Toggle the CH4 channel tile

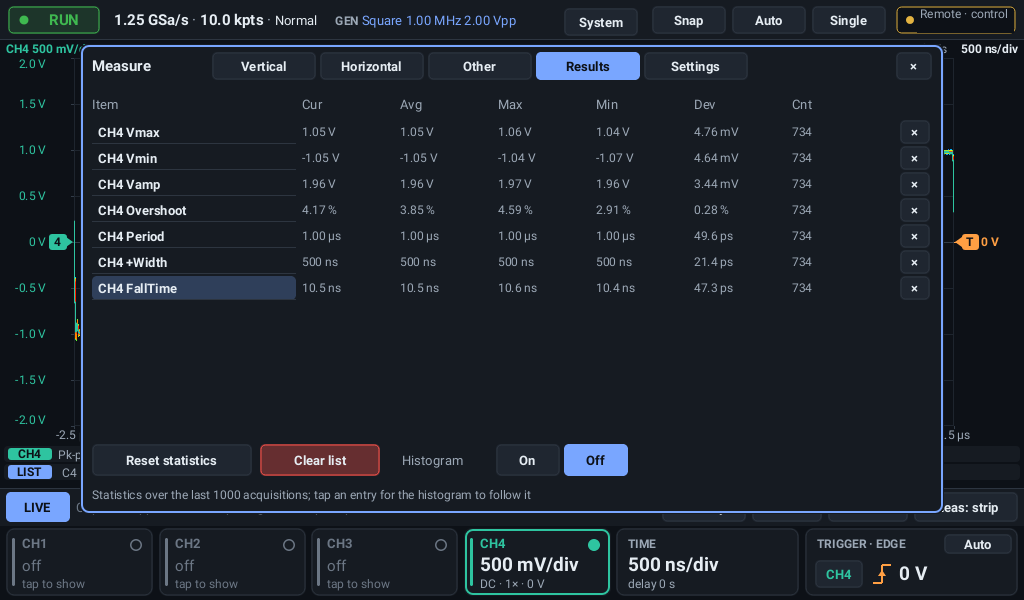pos(537,562)
